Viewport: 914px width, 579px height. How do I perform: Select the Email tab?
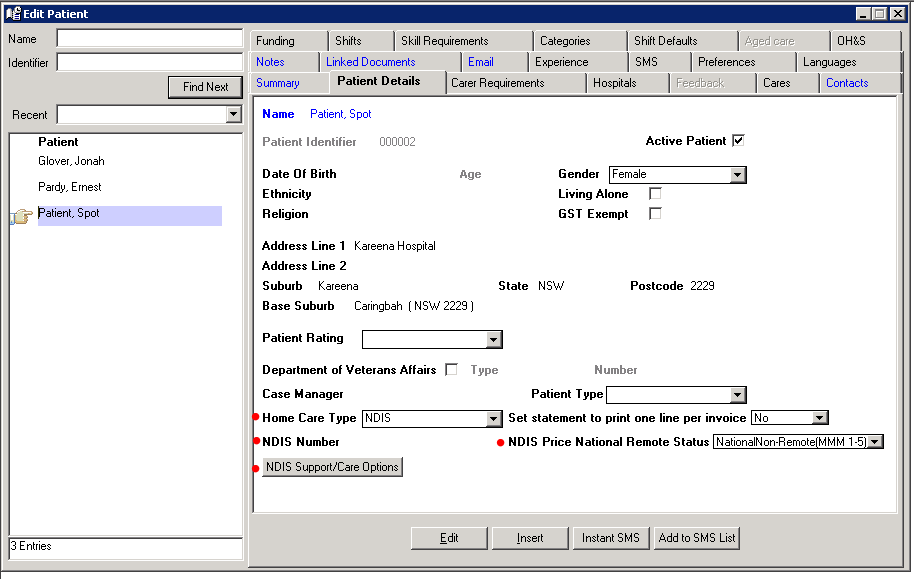pyautogui.click(x=494, y=62)
